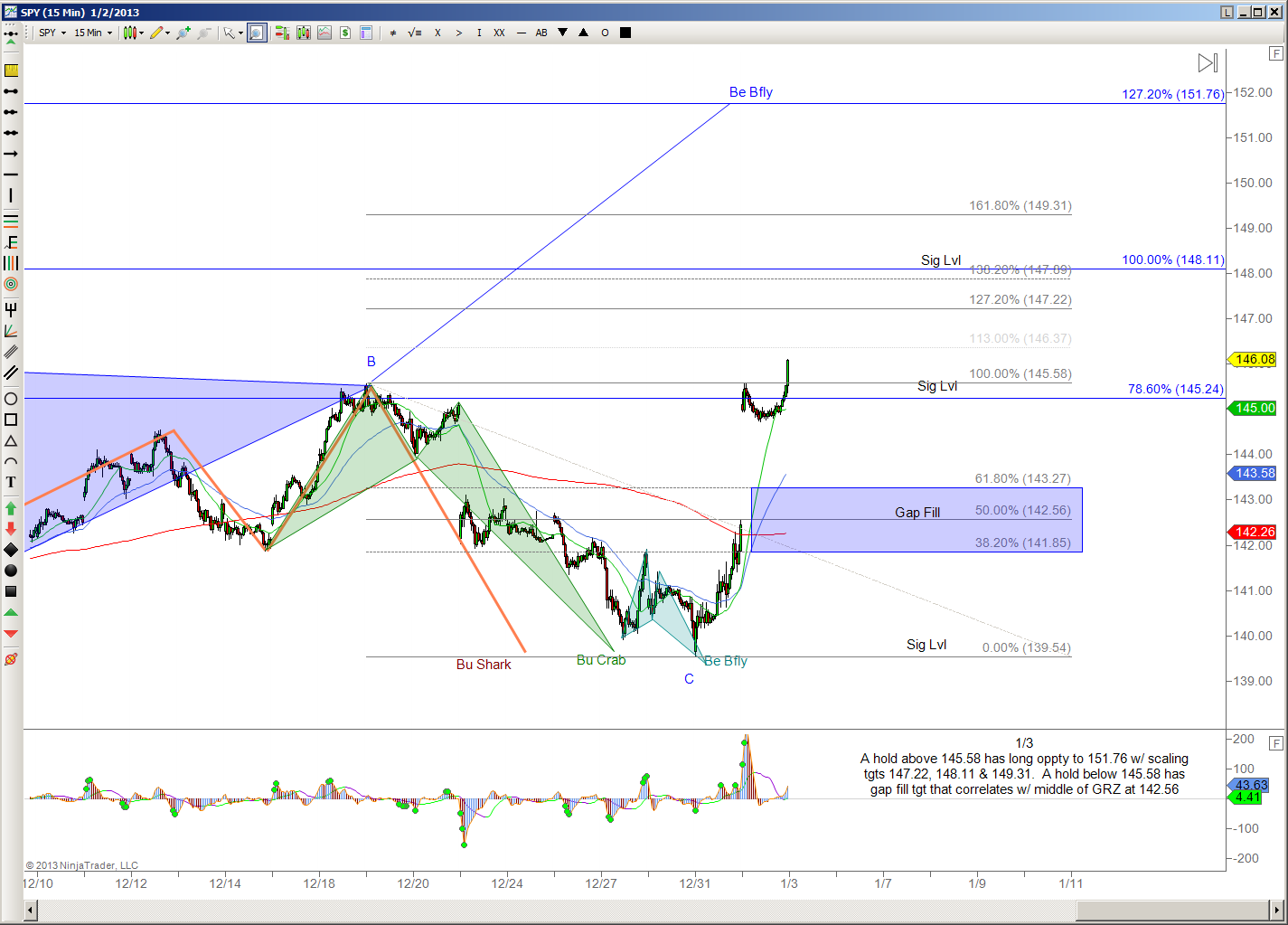This screenshot has height=925, width=1288.
Task: Toggle the F button at top-right of chart
Action: click(x=1275, y=53)
